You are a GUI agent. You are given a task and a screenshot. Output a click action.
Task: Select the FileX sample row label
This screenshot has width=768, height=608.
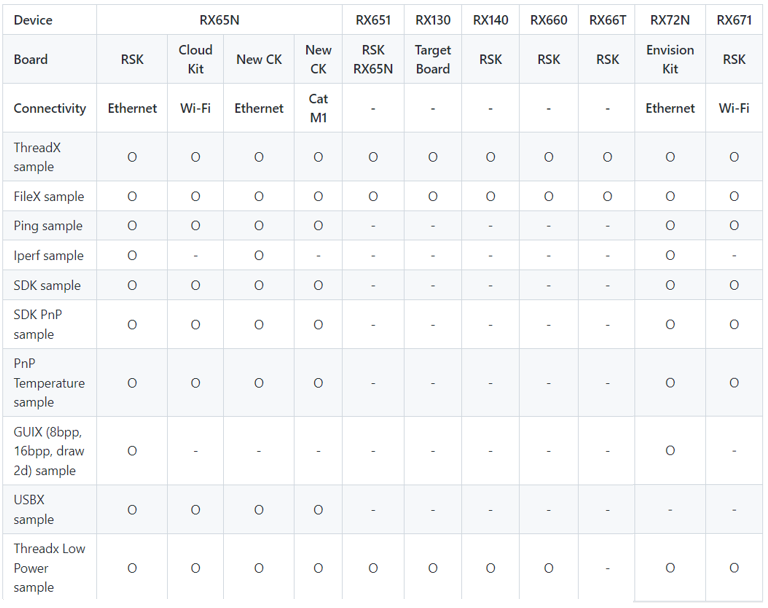49,197
